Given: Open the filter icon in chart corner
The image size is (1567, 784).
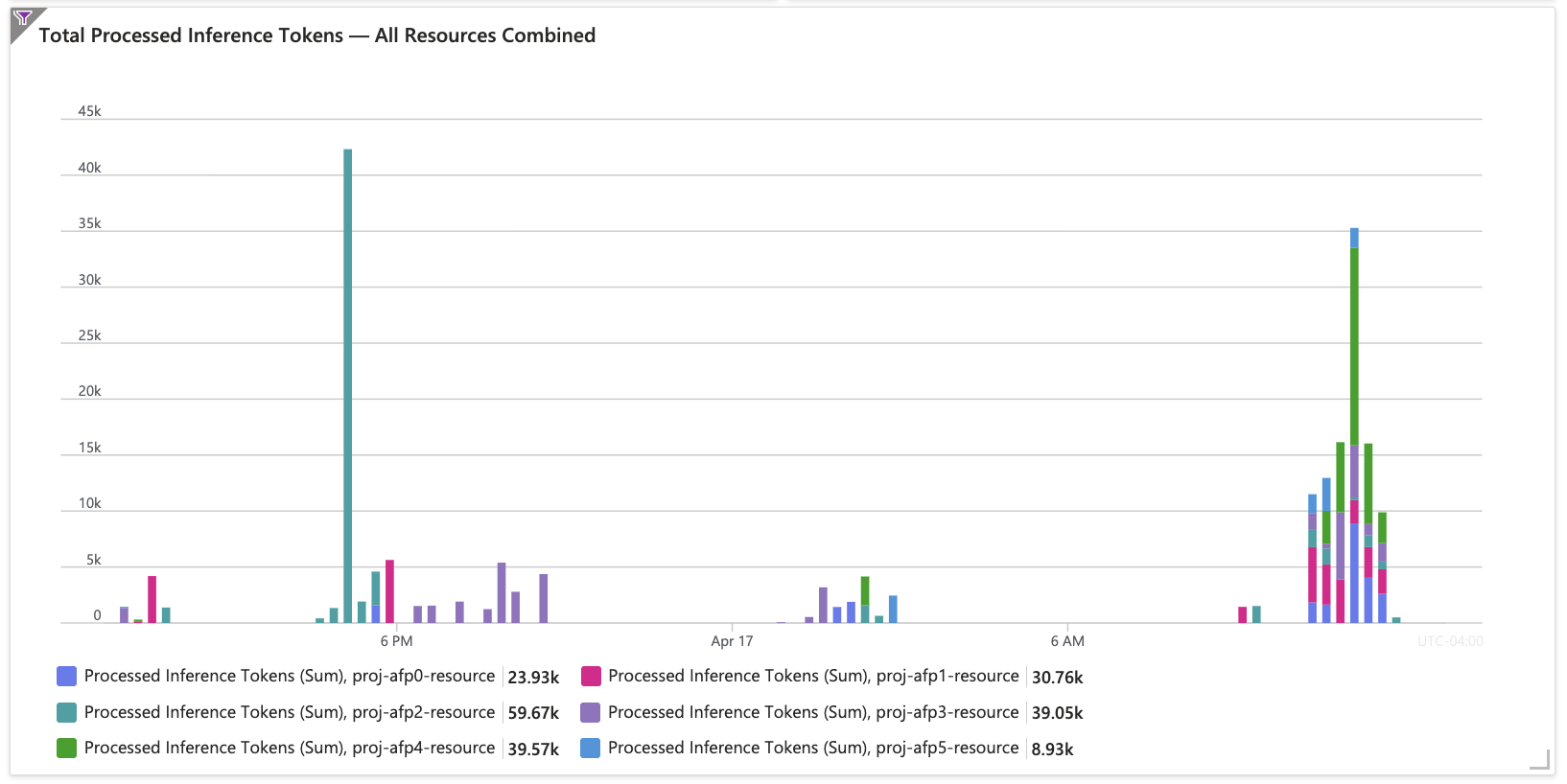Looking at the screenshot, I should point(23,18).
